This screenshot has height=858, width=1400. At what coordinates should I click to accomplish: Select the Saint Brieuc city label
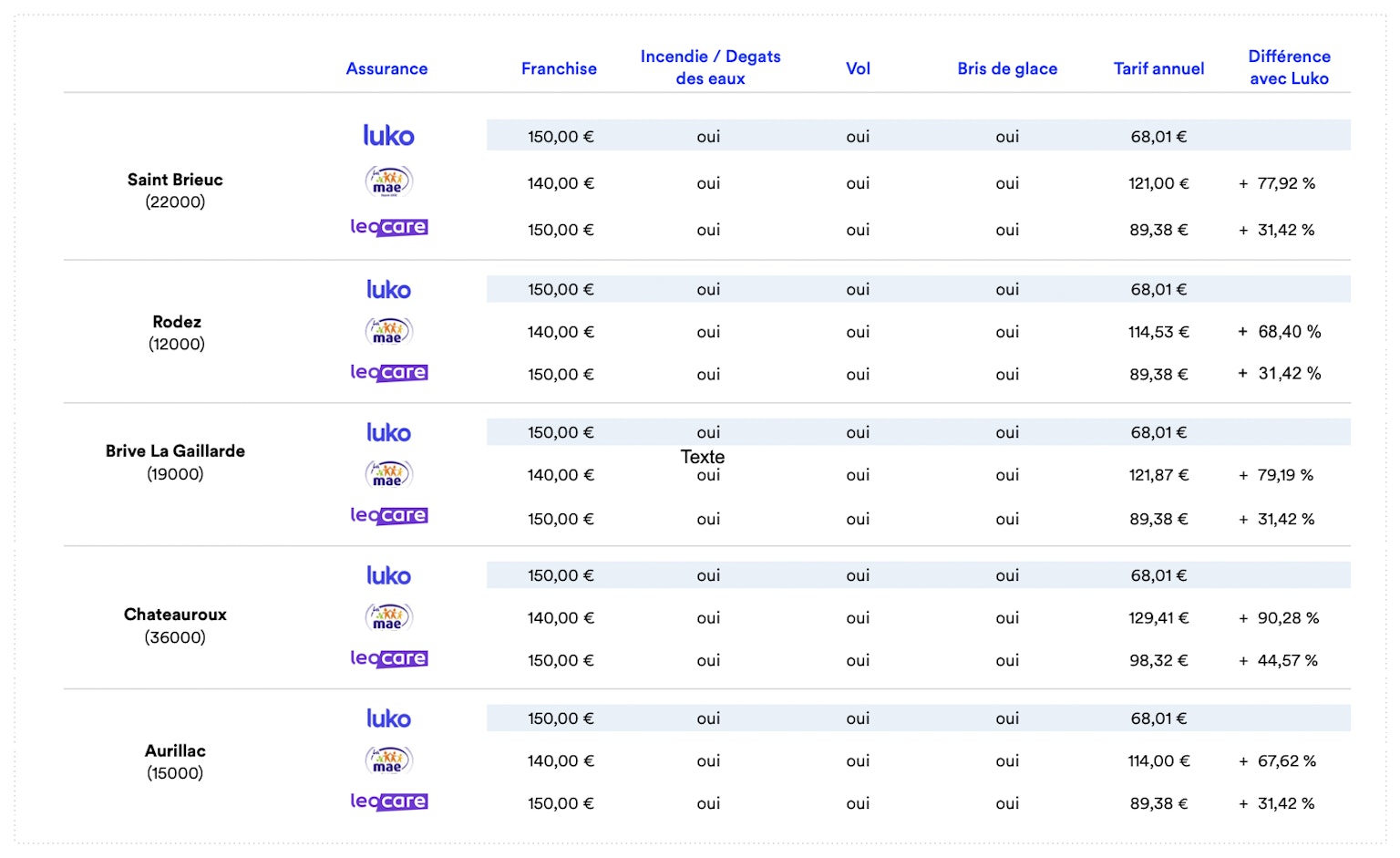coord(175,180)
